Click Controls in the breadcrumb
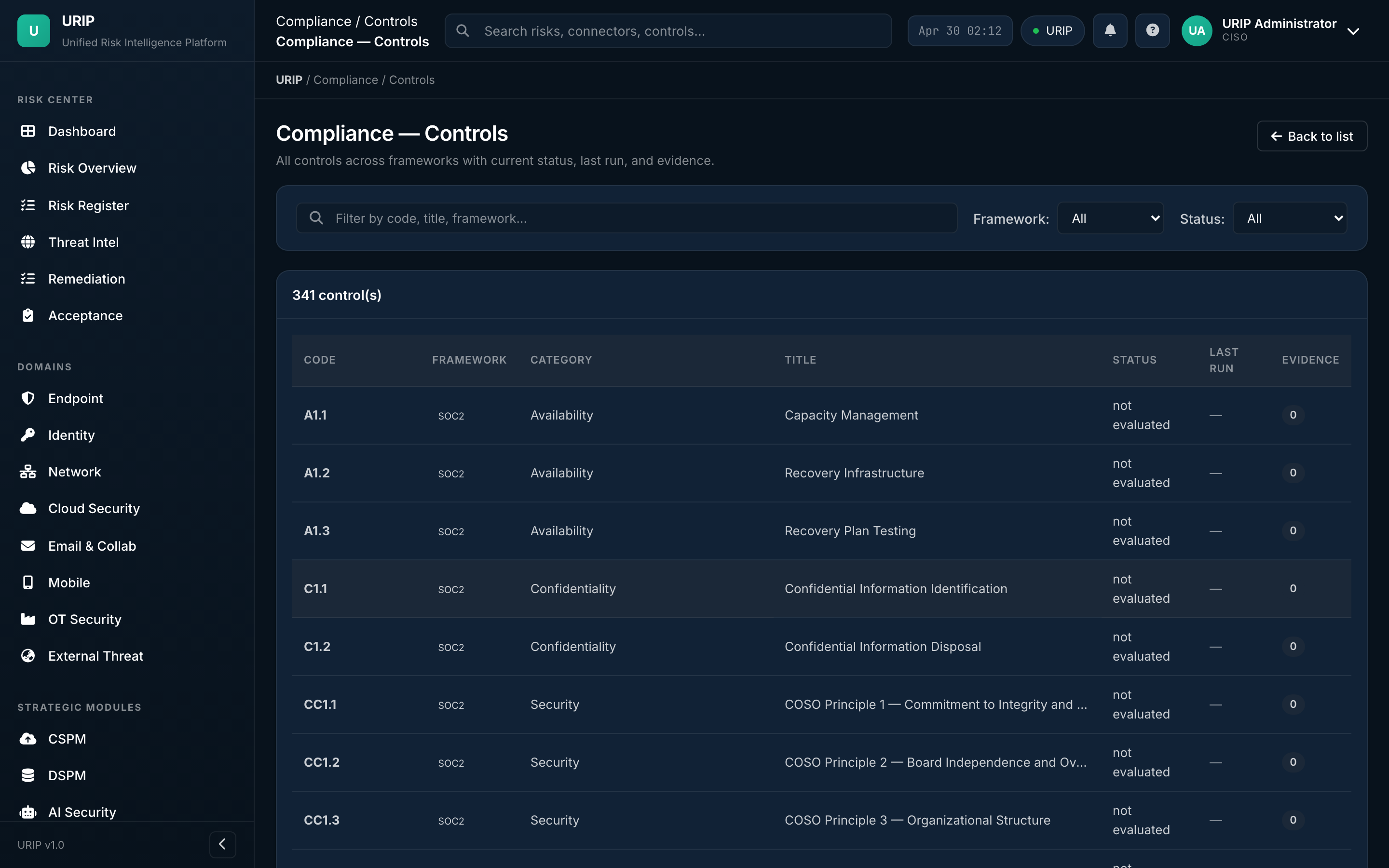Viewport: 1389px width, 868px height. (411, 80)
